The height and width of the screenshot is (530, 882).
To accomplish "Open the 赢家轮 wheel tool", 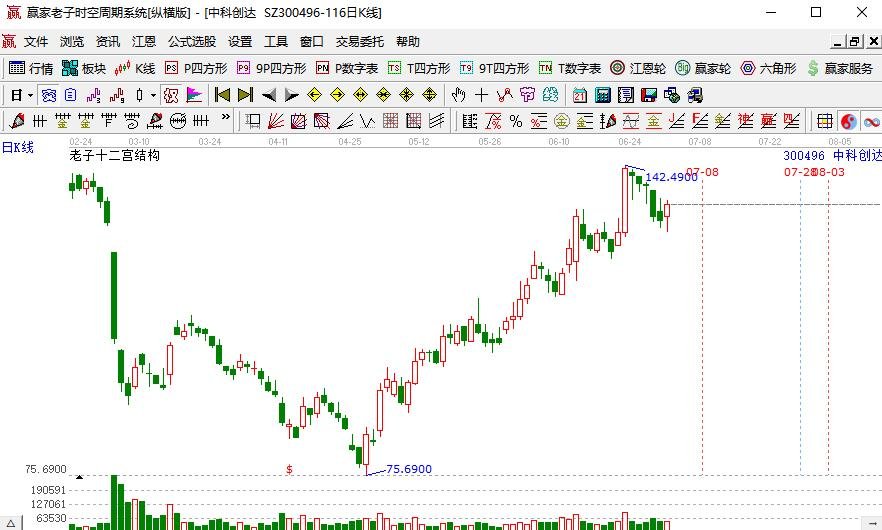I will [x=703, y=68].
